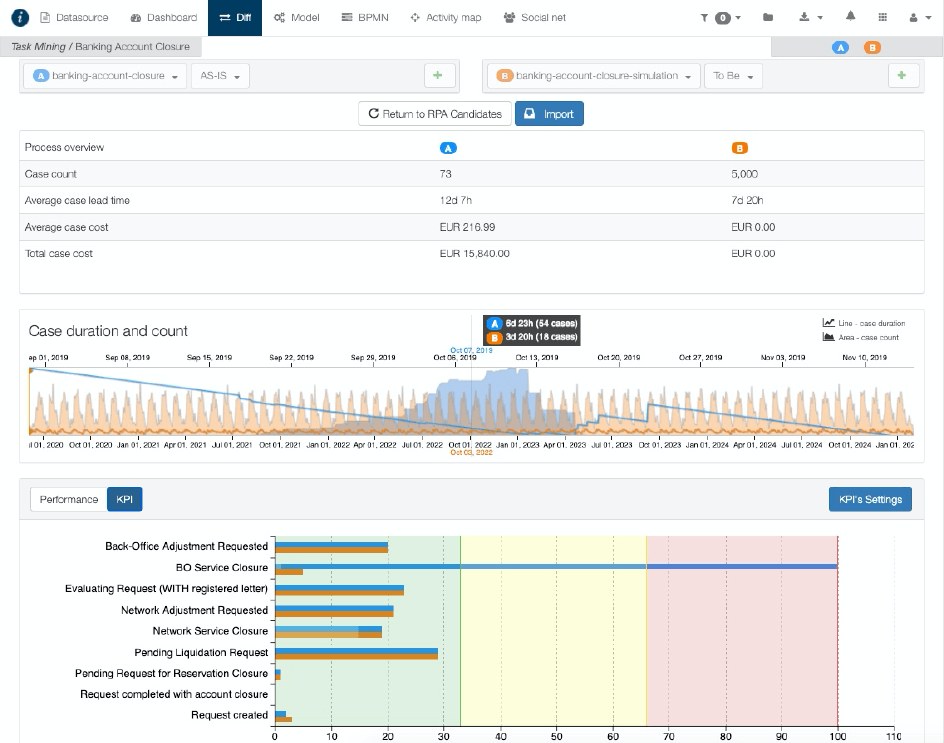The image size is (944, 743).
Task: Expand the banking-account-closure process dropdown
Action: (x=106, y=76)
